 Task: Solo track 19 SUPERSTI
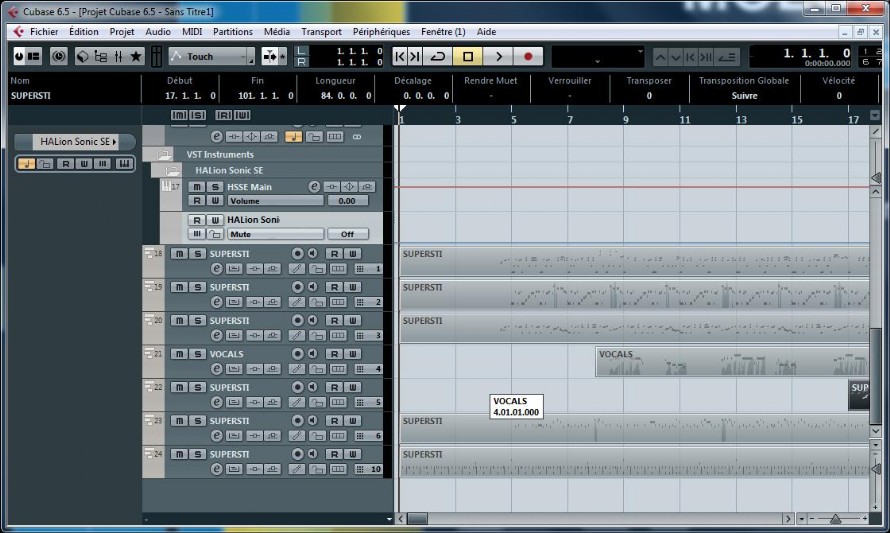coord(198,287)
